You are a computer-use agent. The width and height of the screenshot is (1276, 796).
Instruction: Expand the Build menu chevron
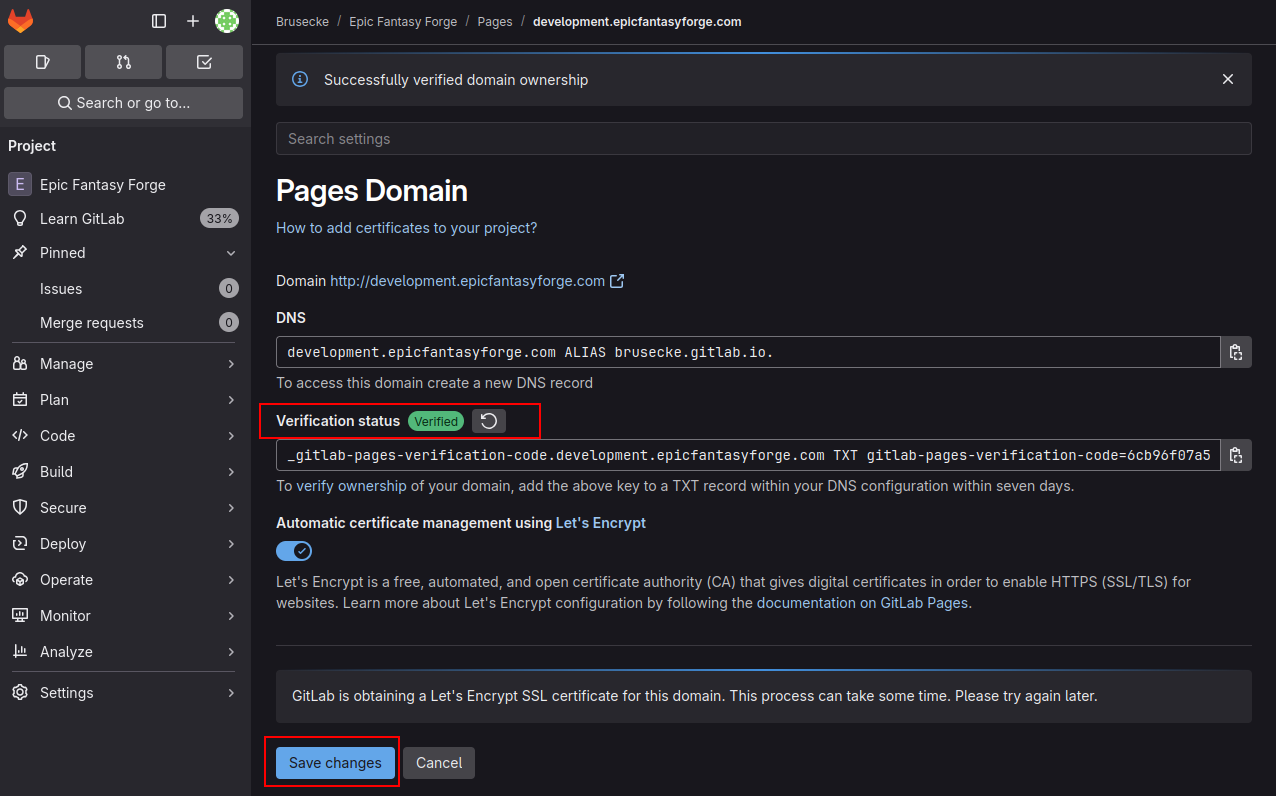point(231,472)
